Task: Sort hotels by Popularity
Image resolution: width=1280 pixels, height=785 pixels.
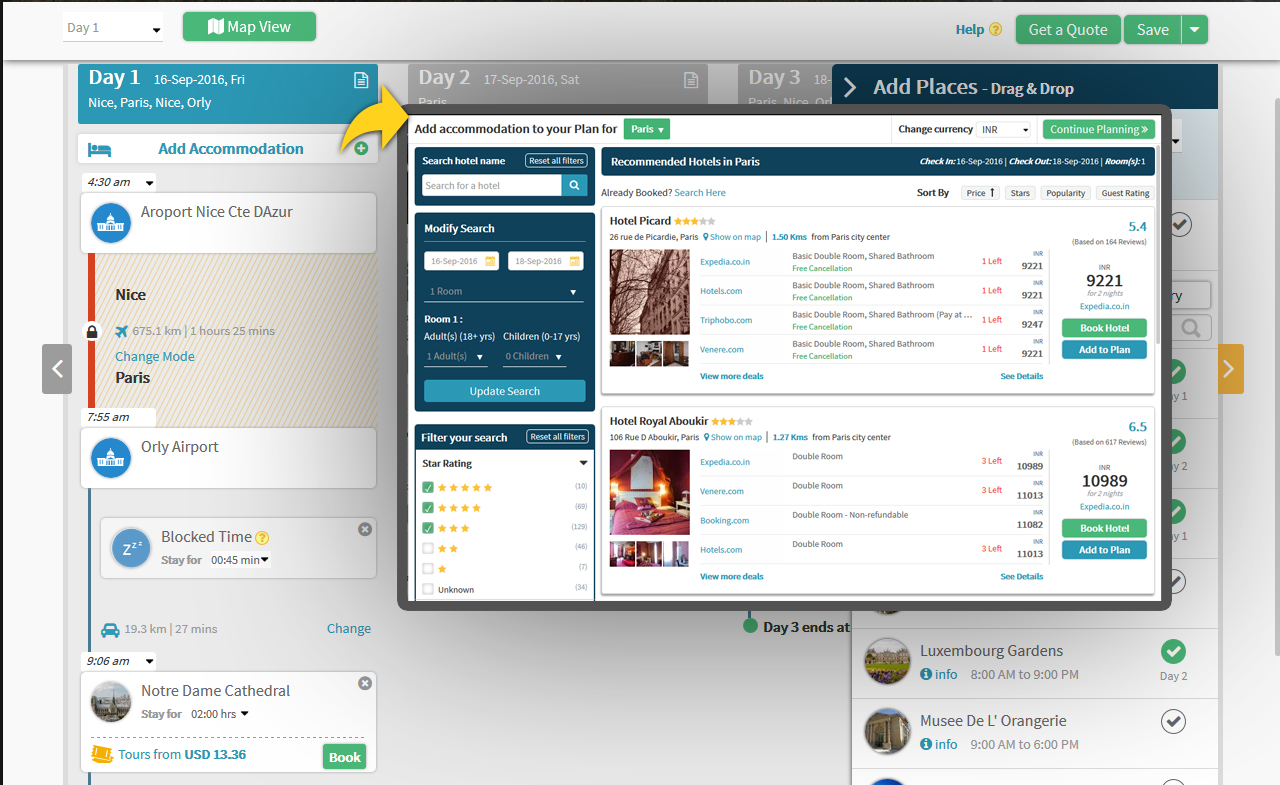Action: point(1065,193)
